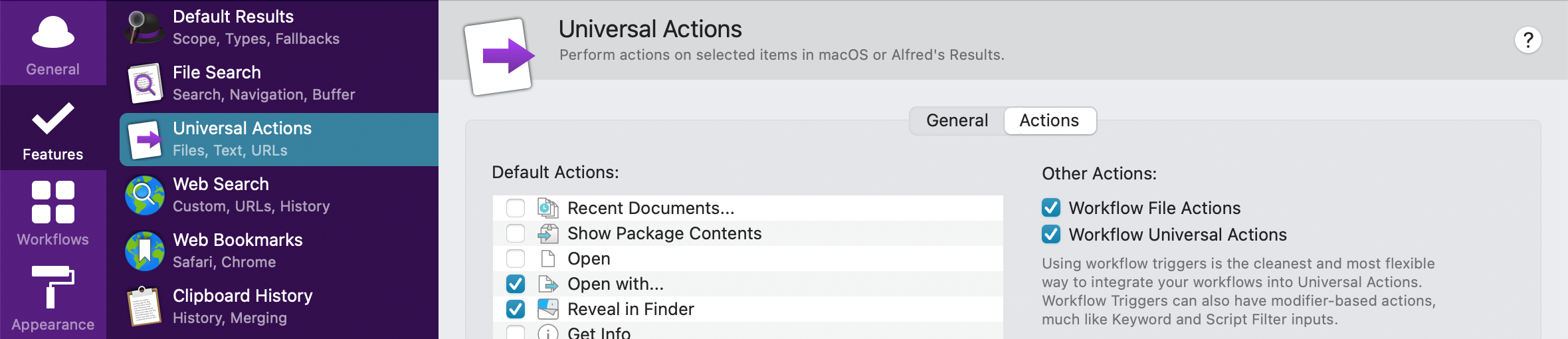1568x339 pixels.
Task: Click the File Search magnifier icon
Action: pos(145,83)
